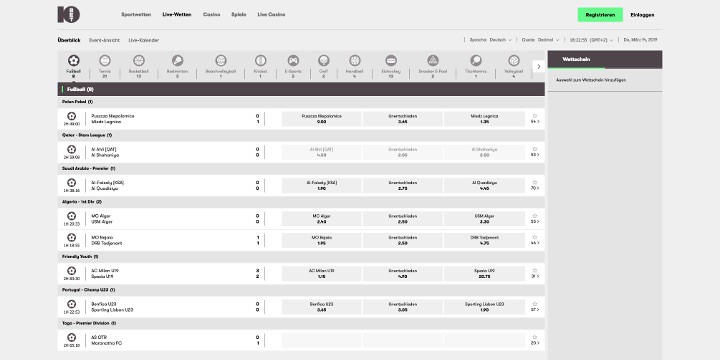Screen dimensions: 720x360
Task: Select the Eishockey sport icon
Action: [x=391, y=60]
